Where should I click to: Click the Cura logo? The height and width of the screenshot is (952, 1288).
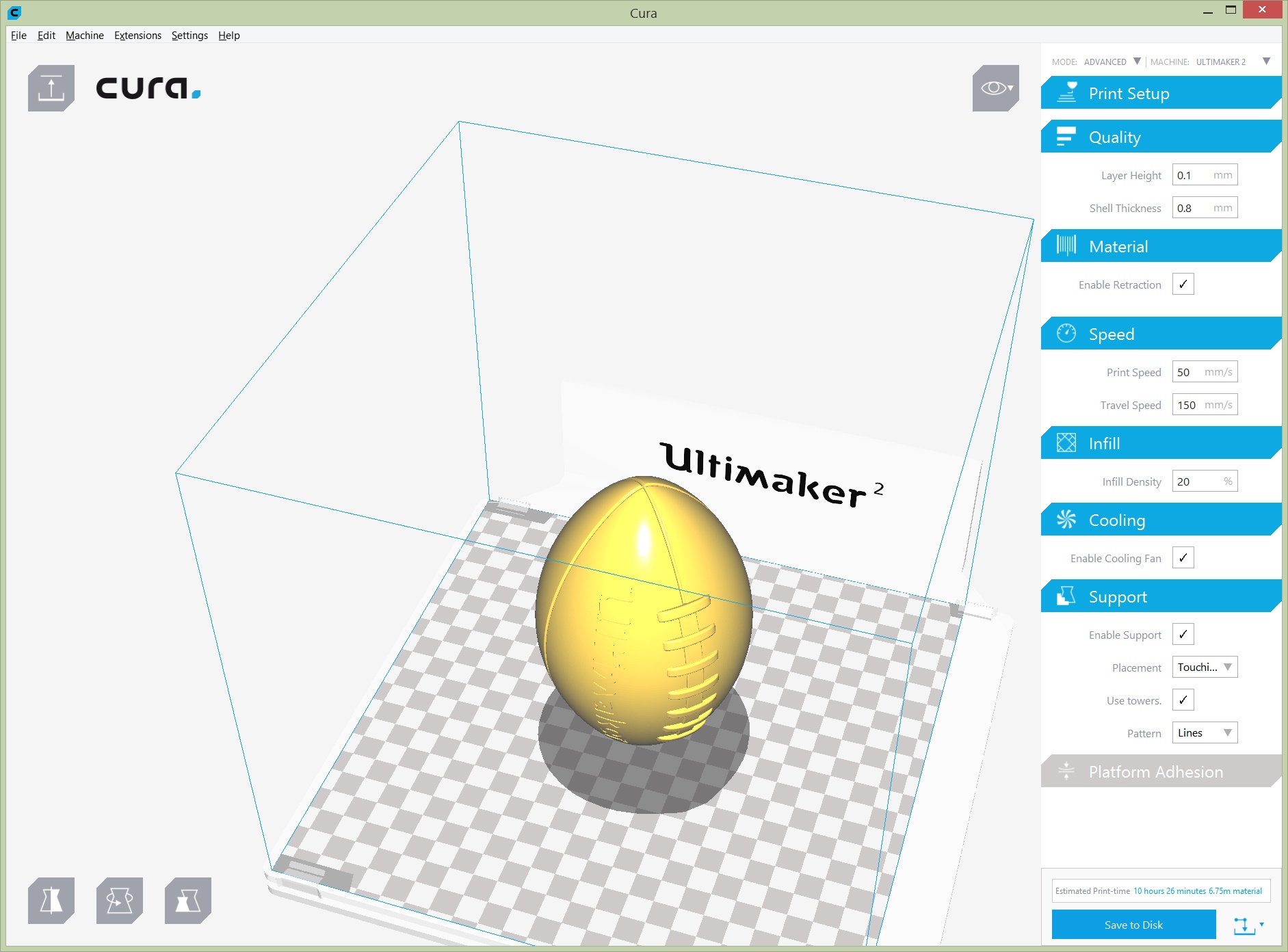(148, 88)
